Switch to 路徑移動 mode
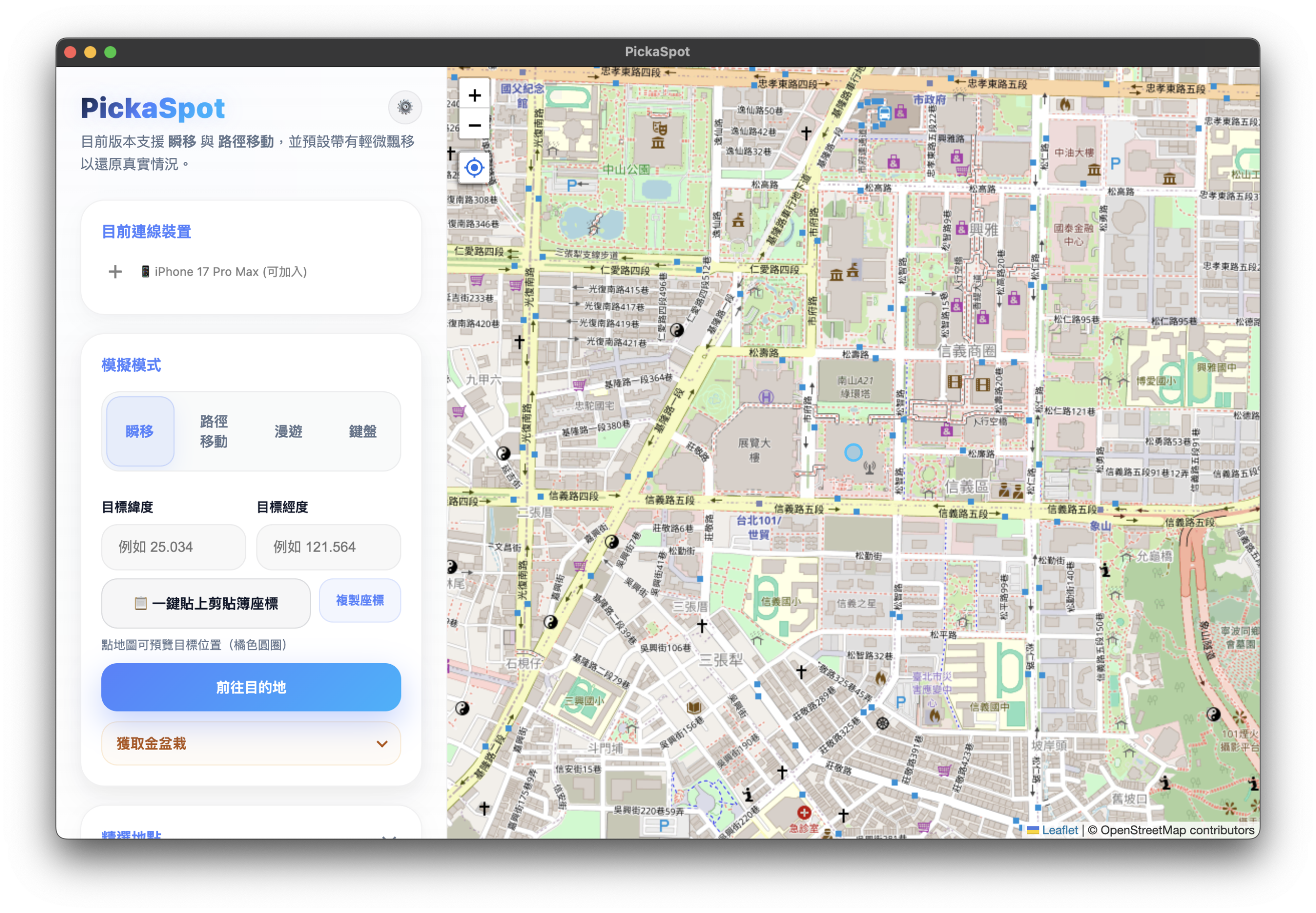This screenshot has width=1316, height=913. pyautogui.click(x=214, y=431)
